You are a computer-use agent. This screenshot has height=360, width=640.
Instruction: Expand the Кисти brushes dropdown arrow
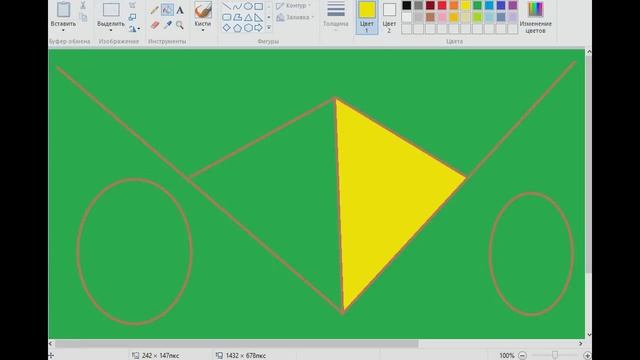[203, 31]
